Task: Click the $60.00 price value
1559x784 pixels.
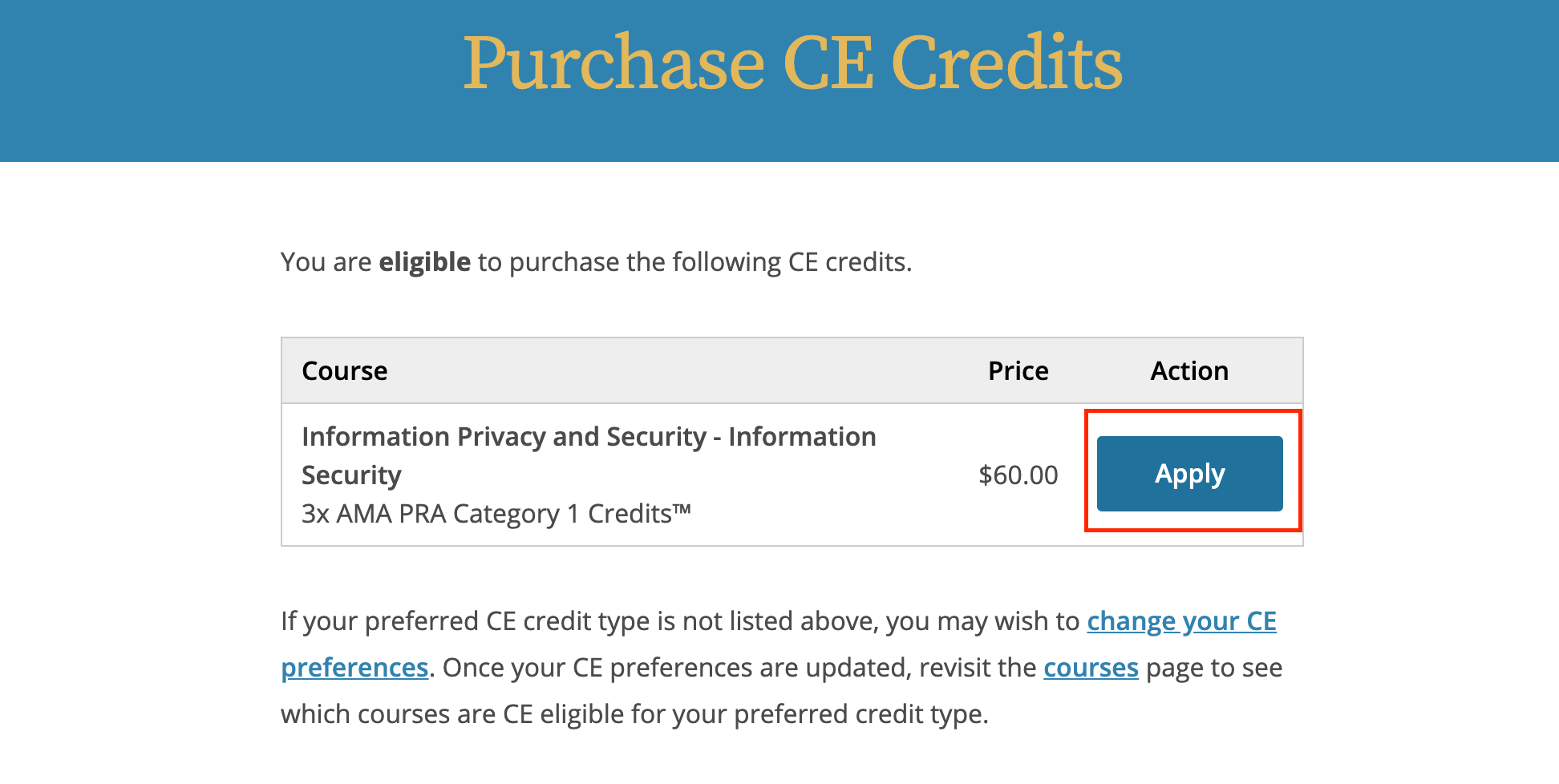Action: pos(1018,475)
